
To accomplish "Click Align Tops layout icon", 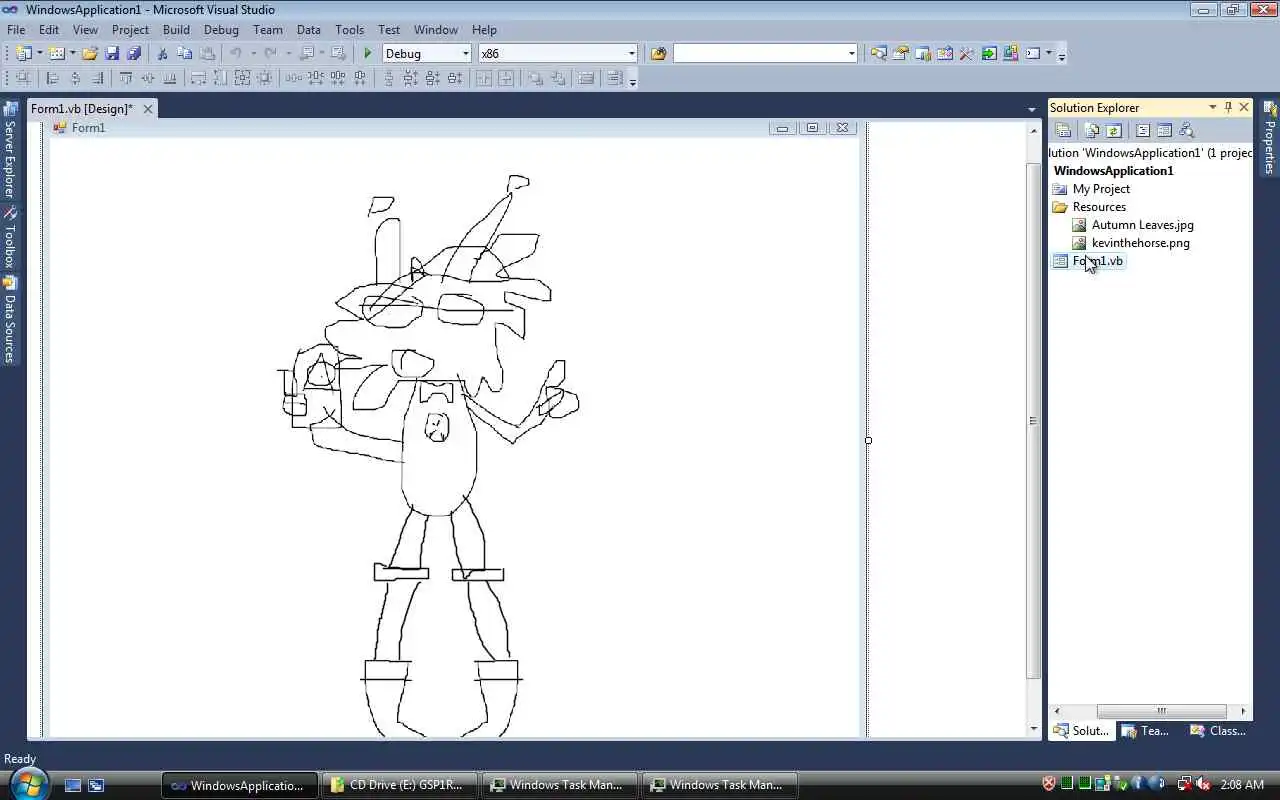I will coord(126,78).
